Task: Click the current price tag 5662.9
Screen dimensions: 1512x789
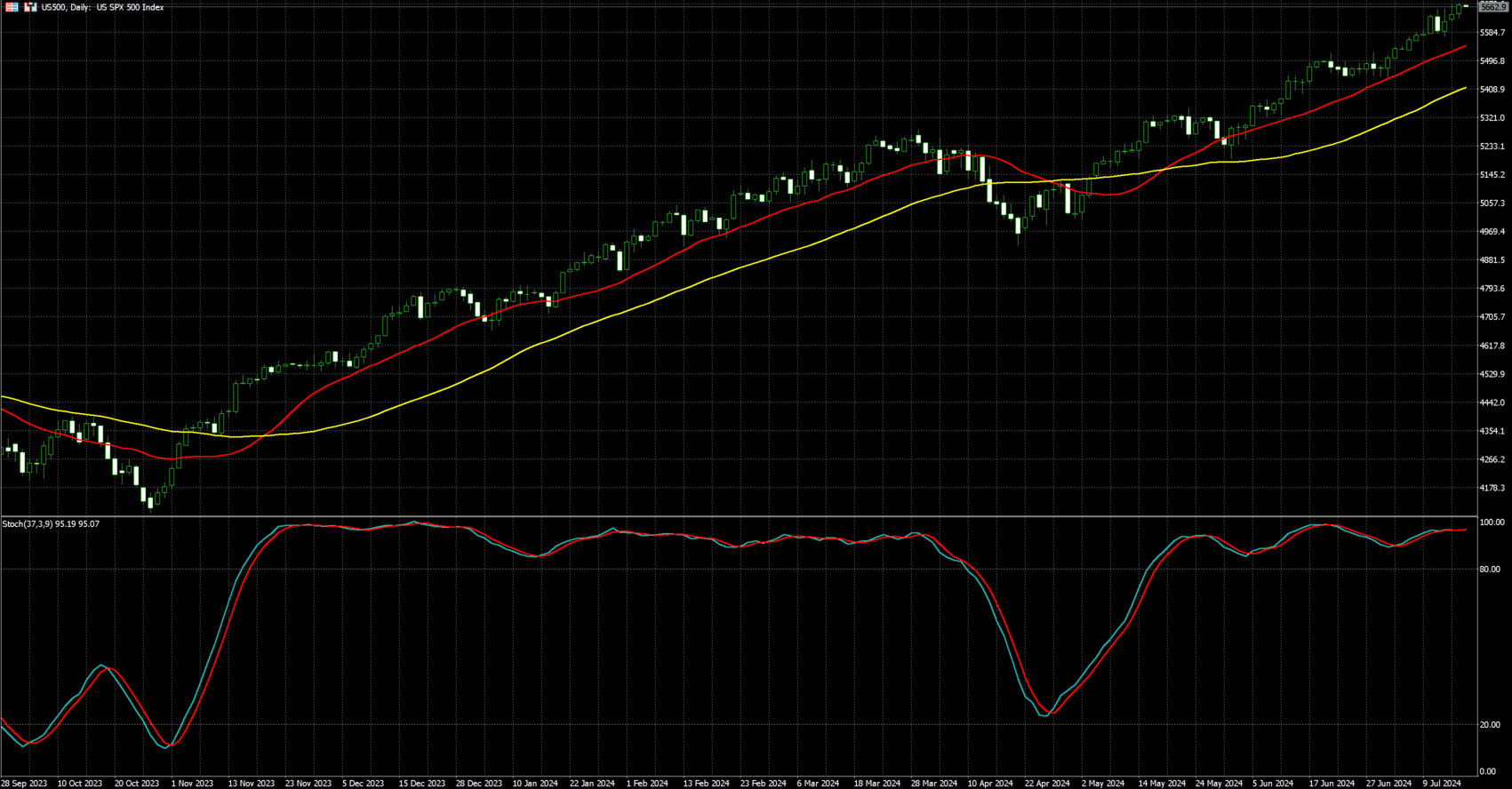Action: coord(1492,7)
